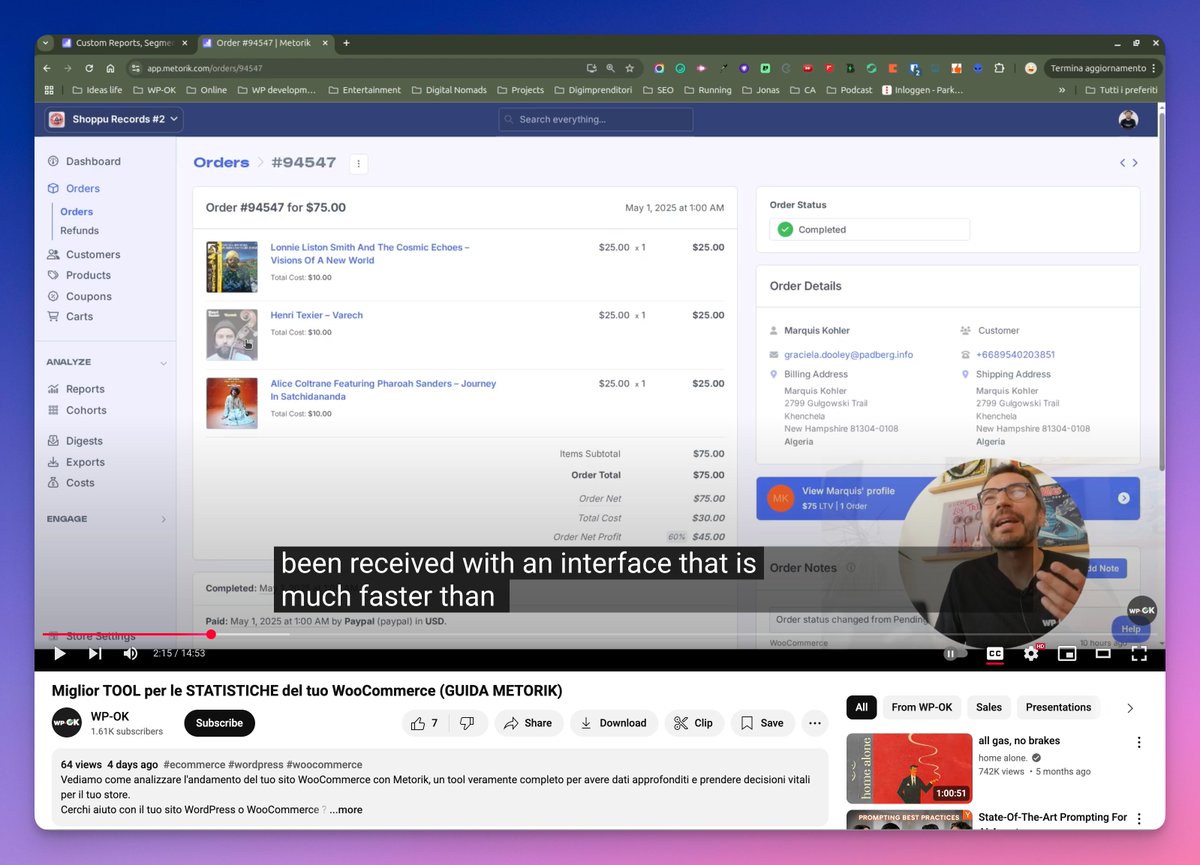View Marquis' profile banner
The height and width of the screenshot is (865, 1200).
947,498
